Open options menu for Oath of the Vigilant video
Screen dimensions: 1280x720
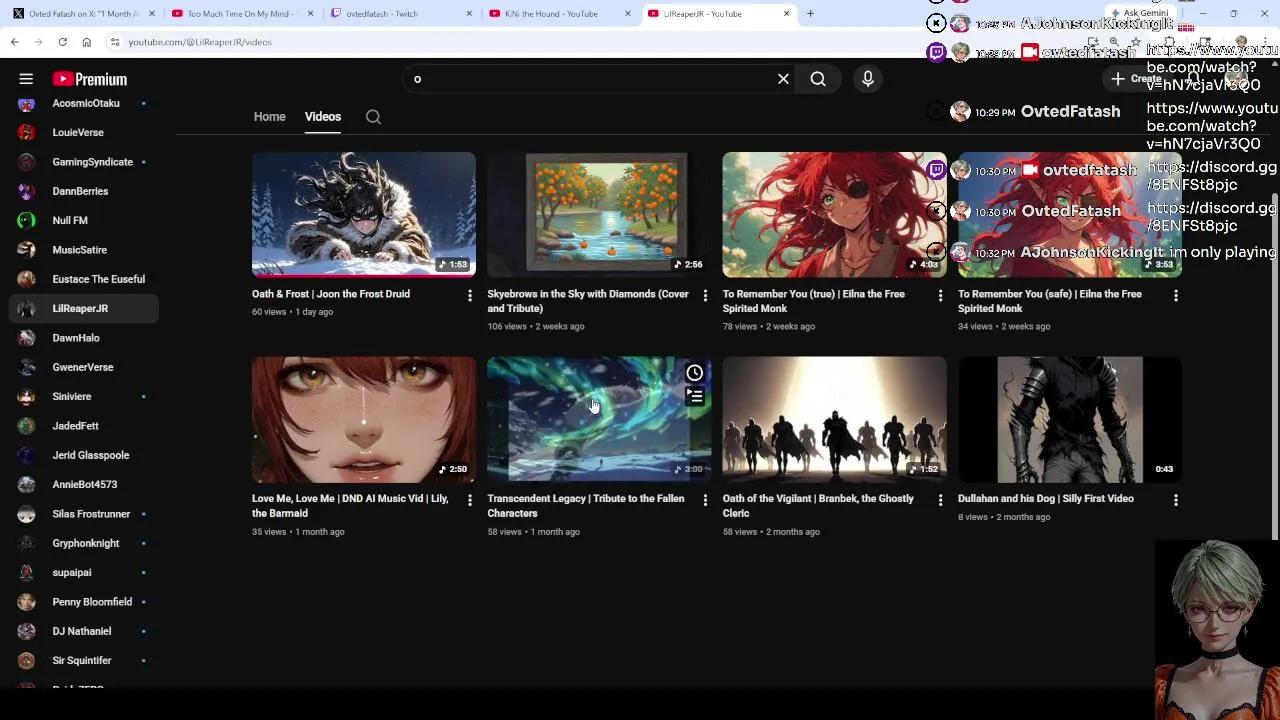point(940,500)
